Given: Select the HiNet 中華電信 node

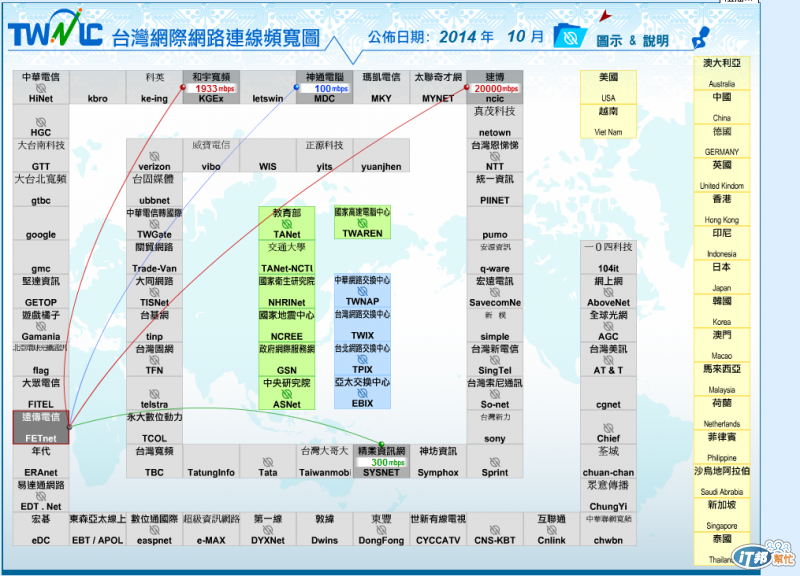Looking at the screenshot, I should coord(41,87).
